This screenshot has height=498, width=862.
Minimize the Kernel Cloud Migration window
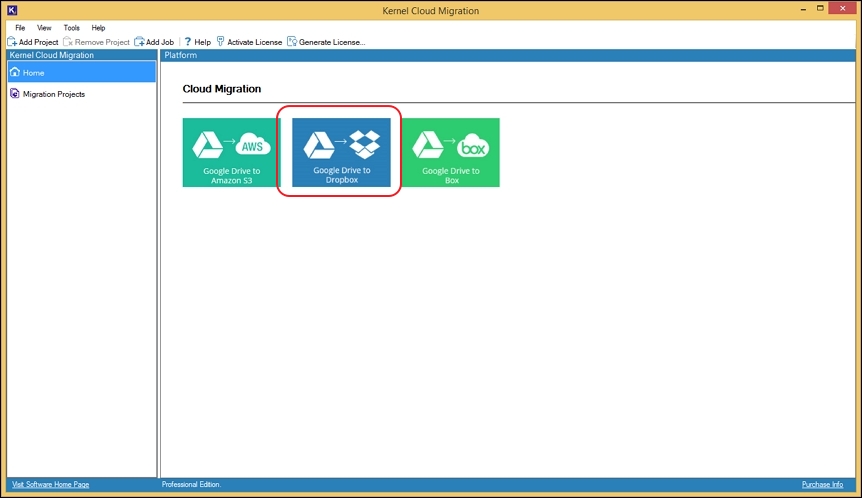[x=803, y=9]
